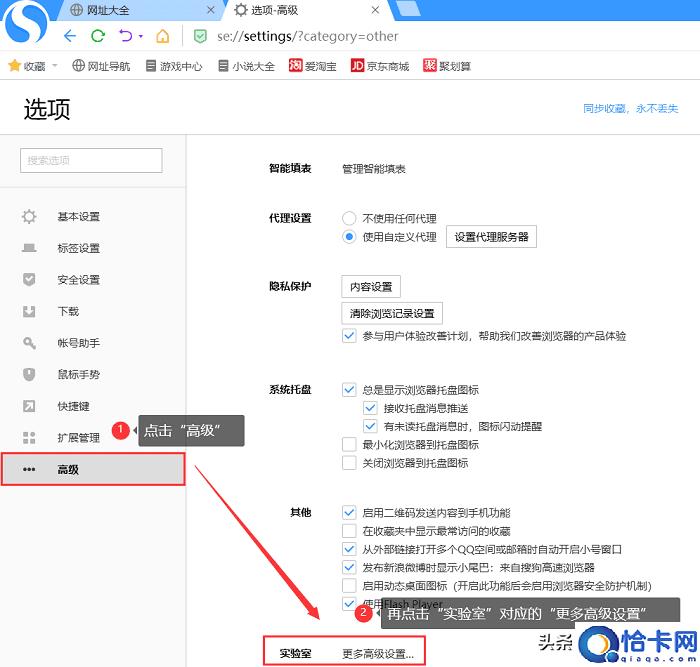Click the 同步收藏，永不丢失 link
700x667 pixels.
(630, 108)
